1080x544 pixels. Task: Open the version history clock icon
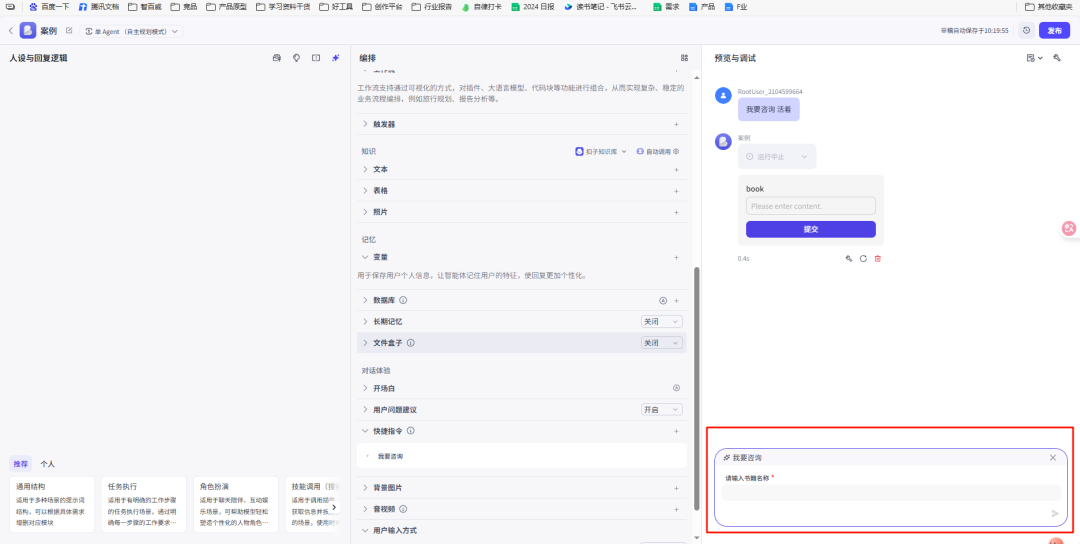coord(1026,31)
